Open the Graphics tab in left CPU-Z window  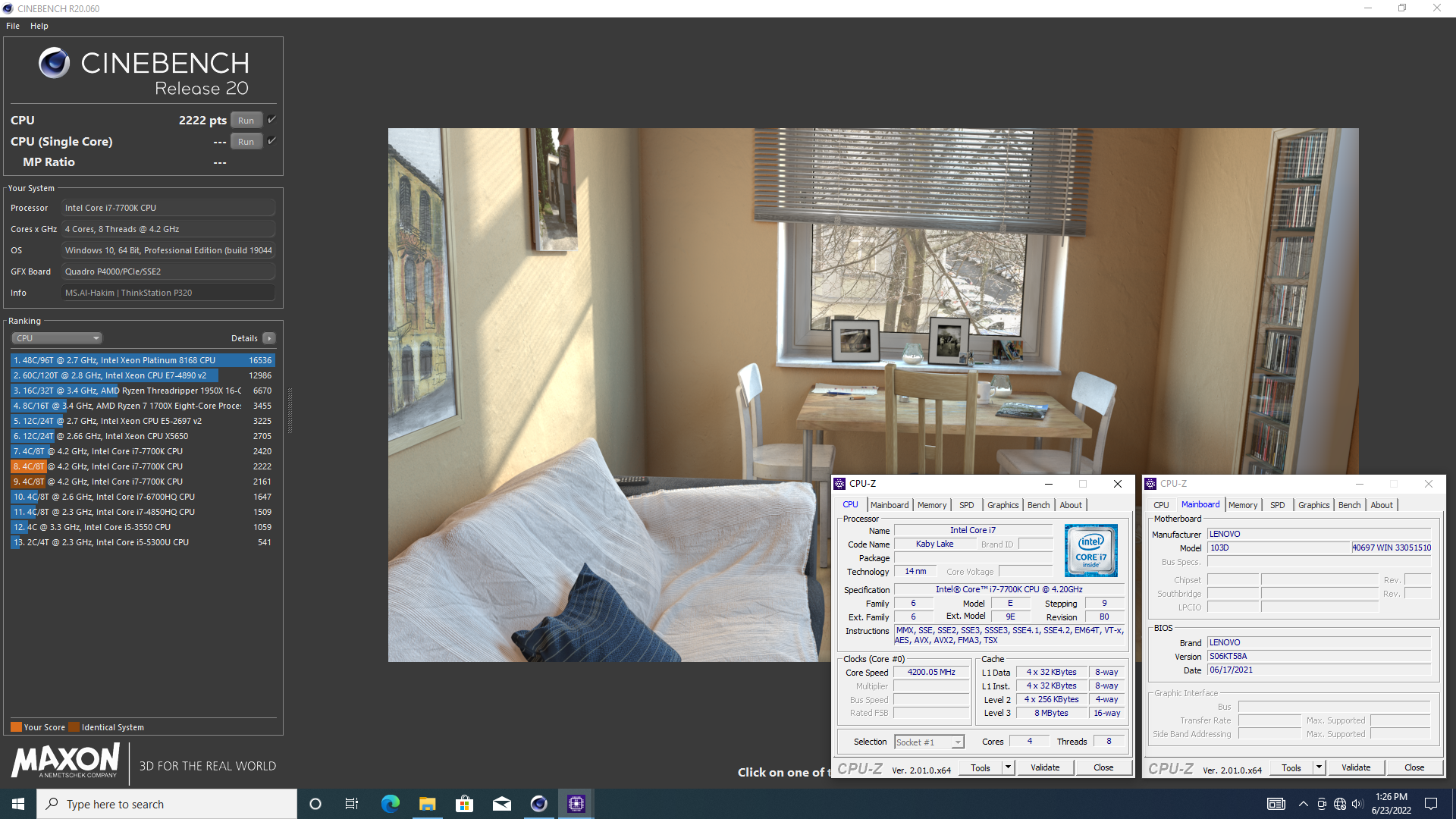point(1003,505)
